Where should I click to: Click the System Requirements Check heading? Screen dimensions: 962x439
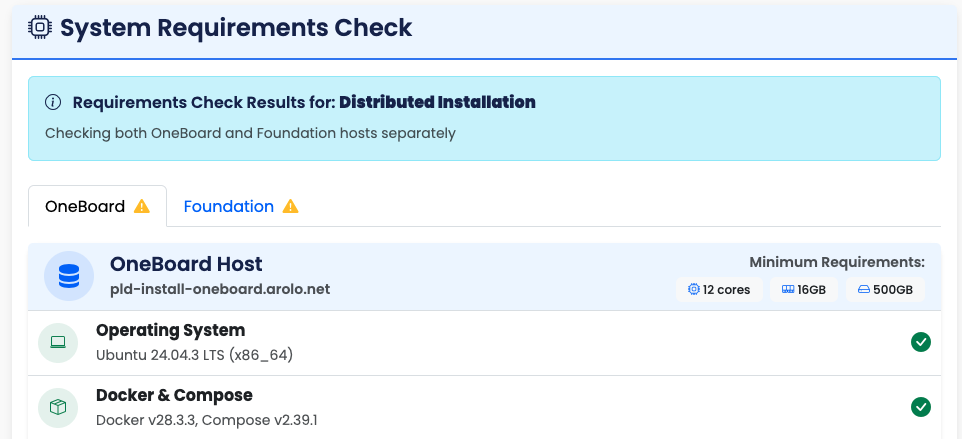[x=236, y=28]
